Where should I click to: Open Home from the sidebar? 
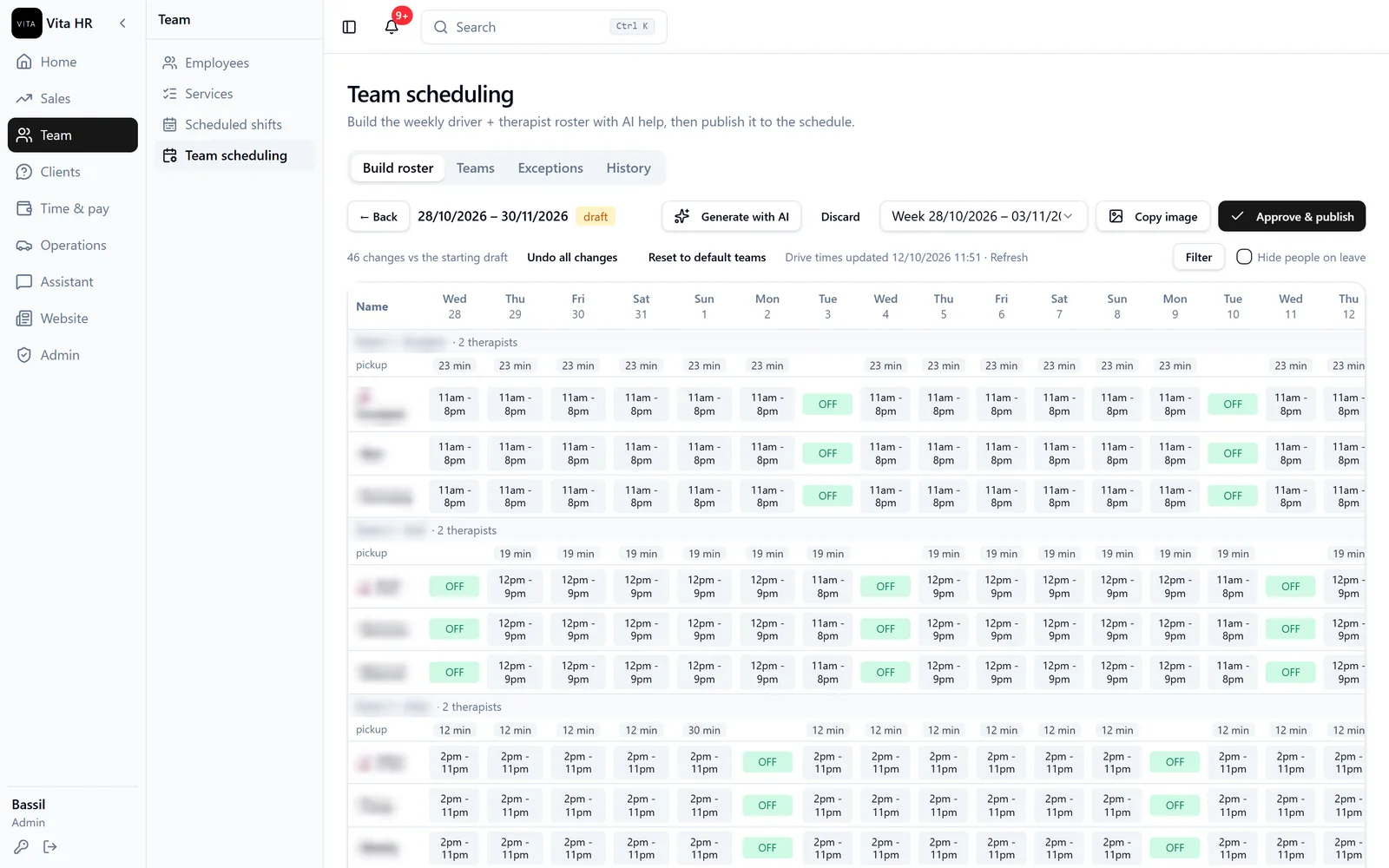click(73, 62)
